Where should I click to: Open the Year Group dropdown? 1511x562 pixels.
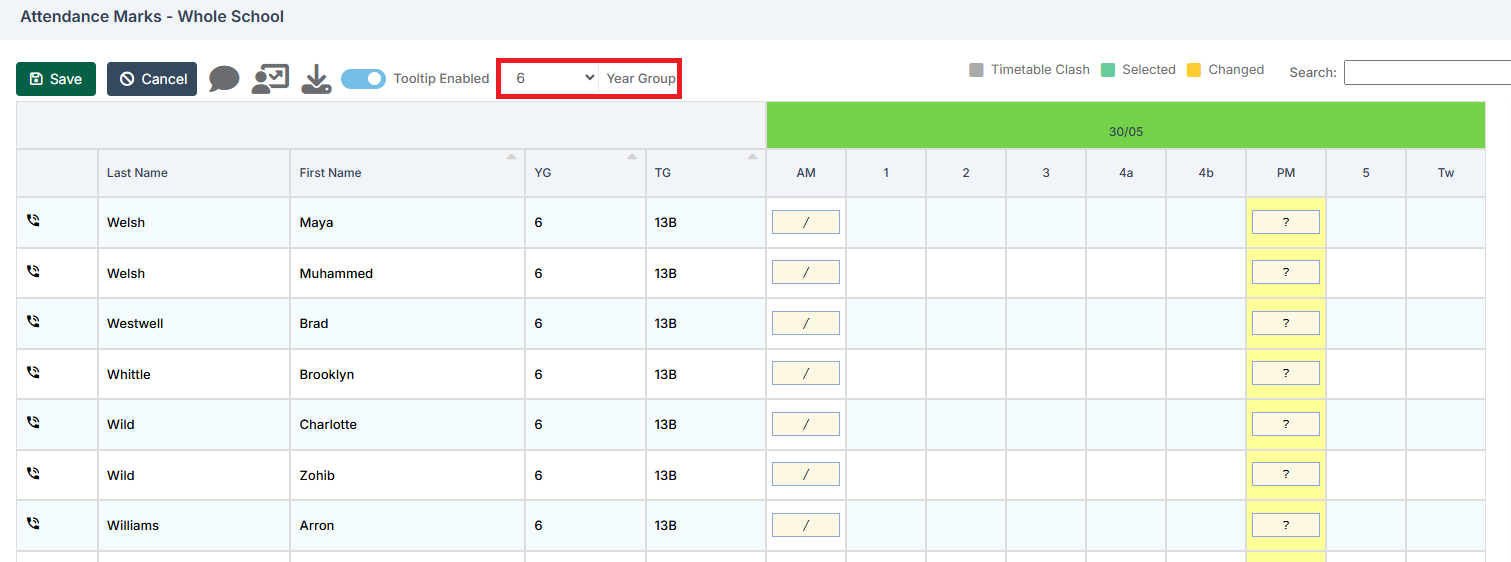tap(549, 78)
